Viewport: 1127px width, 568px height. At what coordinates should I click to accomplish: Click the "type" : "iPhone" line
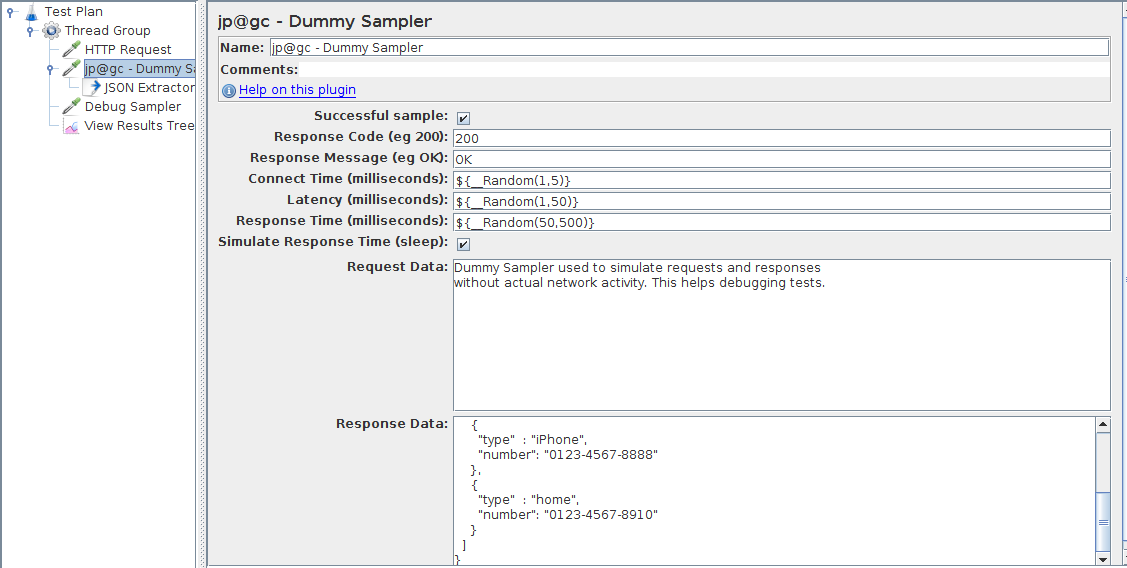533,439
